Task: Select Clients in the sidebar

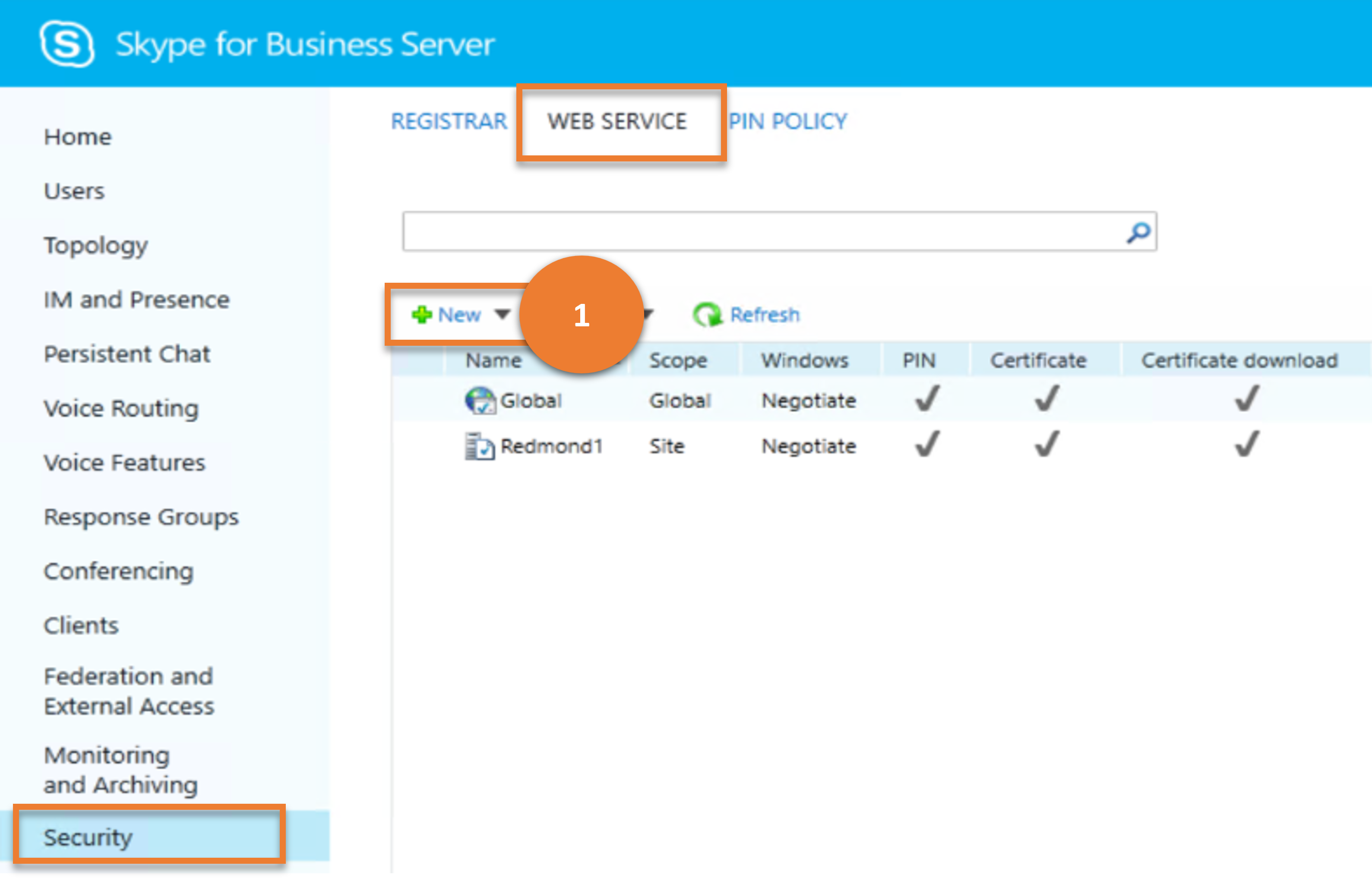Action: click(81, 625)
